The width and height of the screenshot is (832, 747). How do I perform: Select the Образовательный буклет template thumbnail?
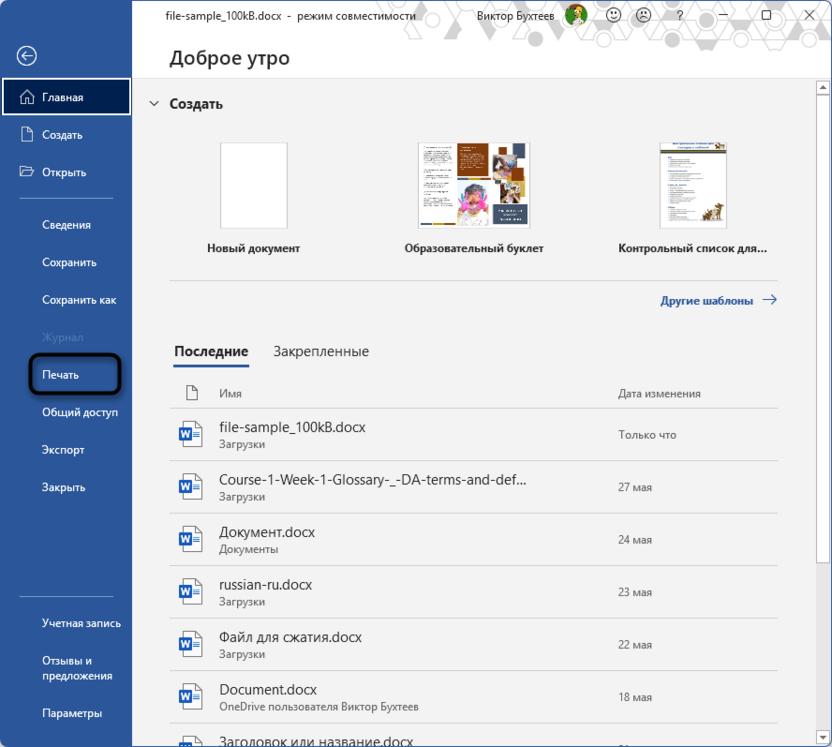pyautogui.click(x=474, y=185)
